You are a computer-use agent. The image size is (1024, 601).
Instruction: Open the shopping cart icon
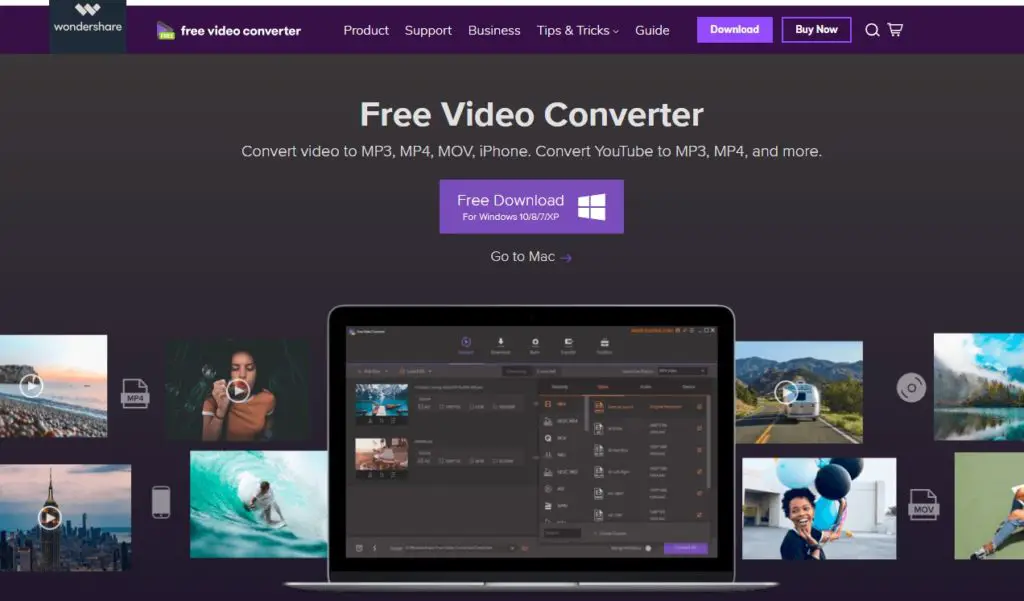[x=895, y=30]
